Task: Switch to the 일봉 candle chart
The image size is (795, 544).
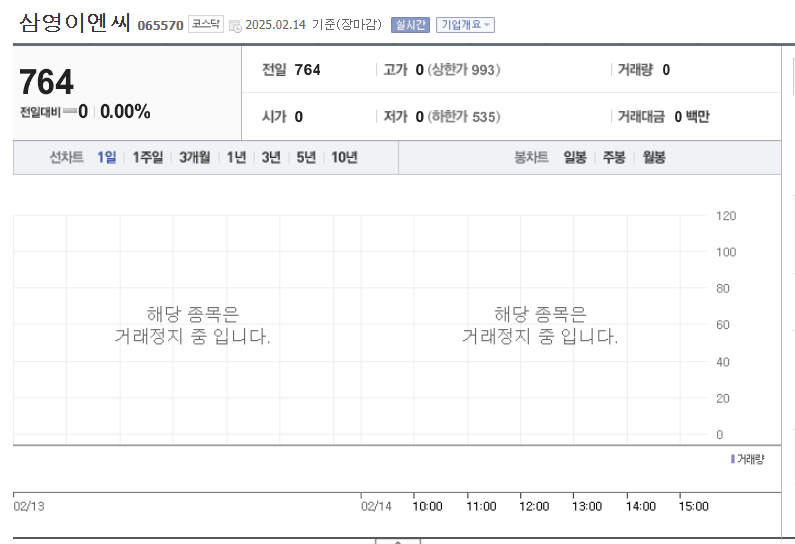Action: [x=575, y=157]
